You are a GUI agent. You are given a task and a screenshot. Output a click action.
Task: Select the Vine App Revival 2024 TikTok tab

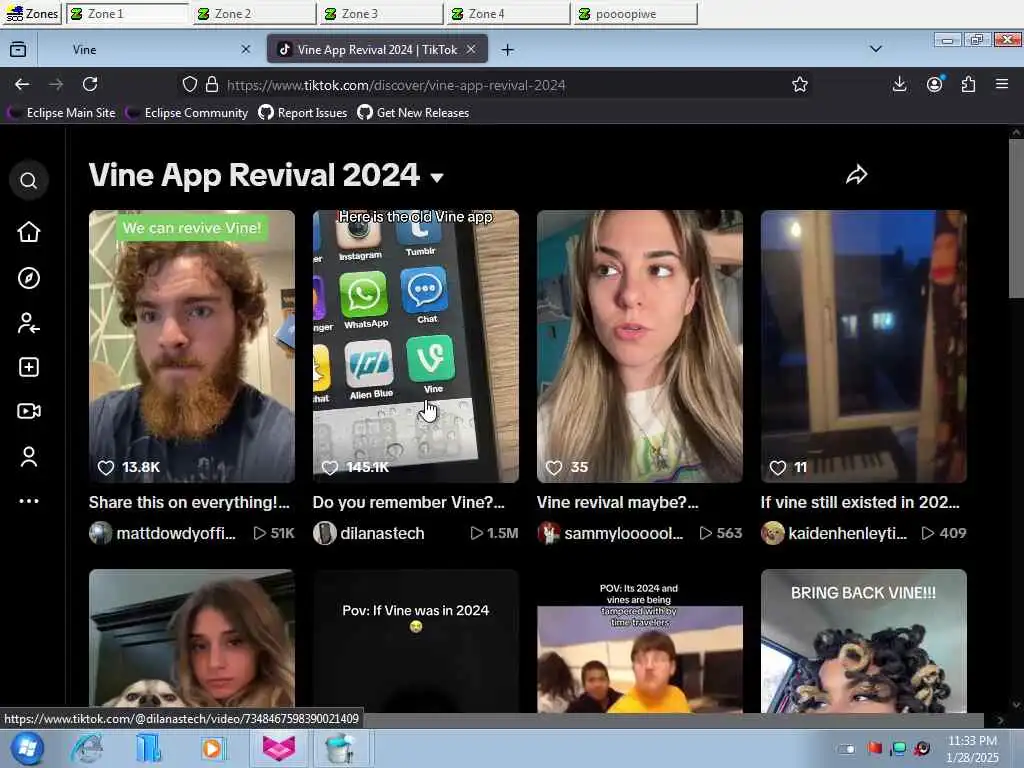click(377, 50)
